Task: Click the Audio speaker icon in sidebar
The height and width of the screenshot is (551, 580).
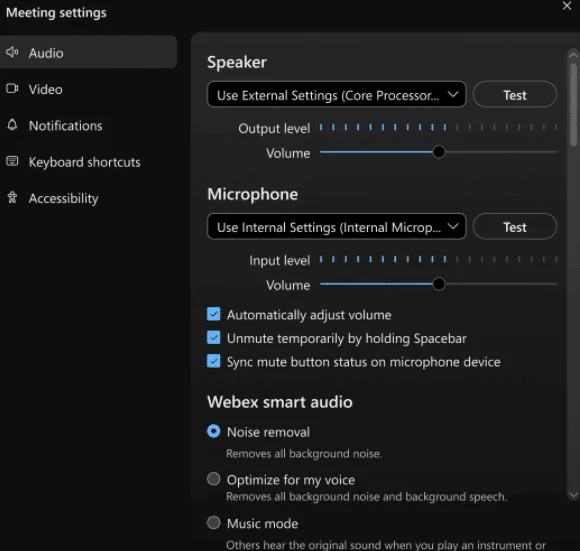Action: [12, 52]
